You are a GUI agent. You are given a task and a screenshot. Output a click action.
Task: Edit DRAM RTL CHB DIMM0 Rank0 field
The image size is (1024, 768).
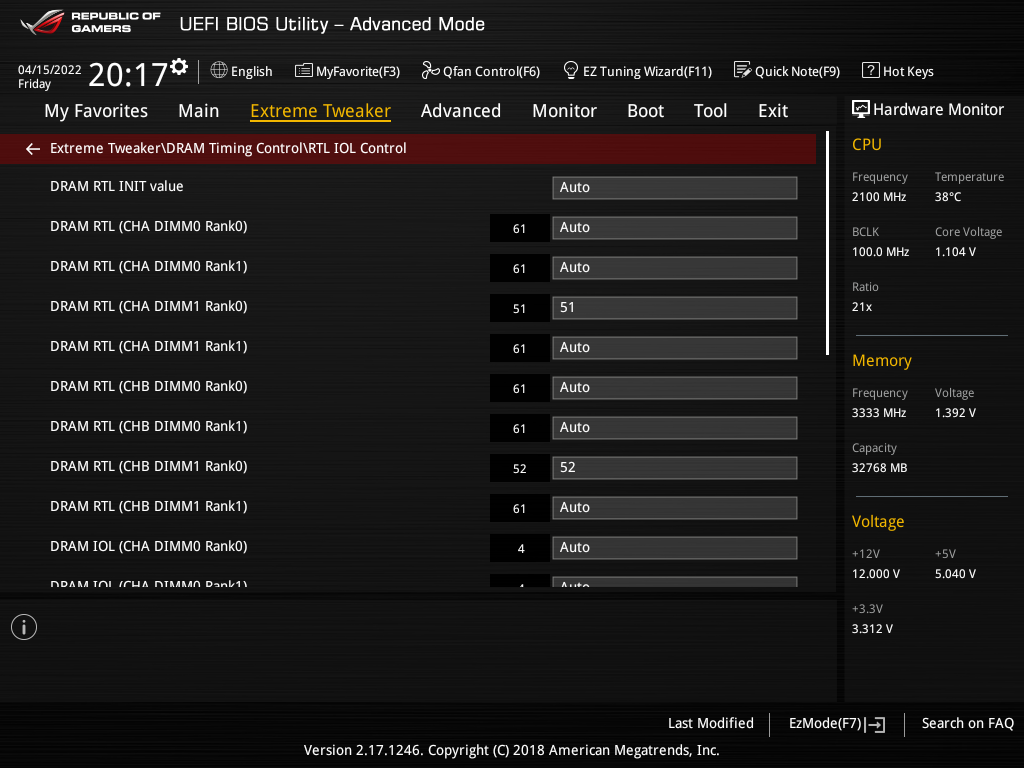click(675, 387)
